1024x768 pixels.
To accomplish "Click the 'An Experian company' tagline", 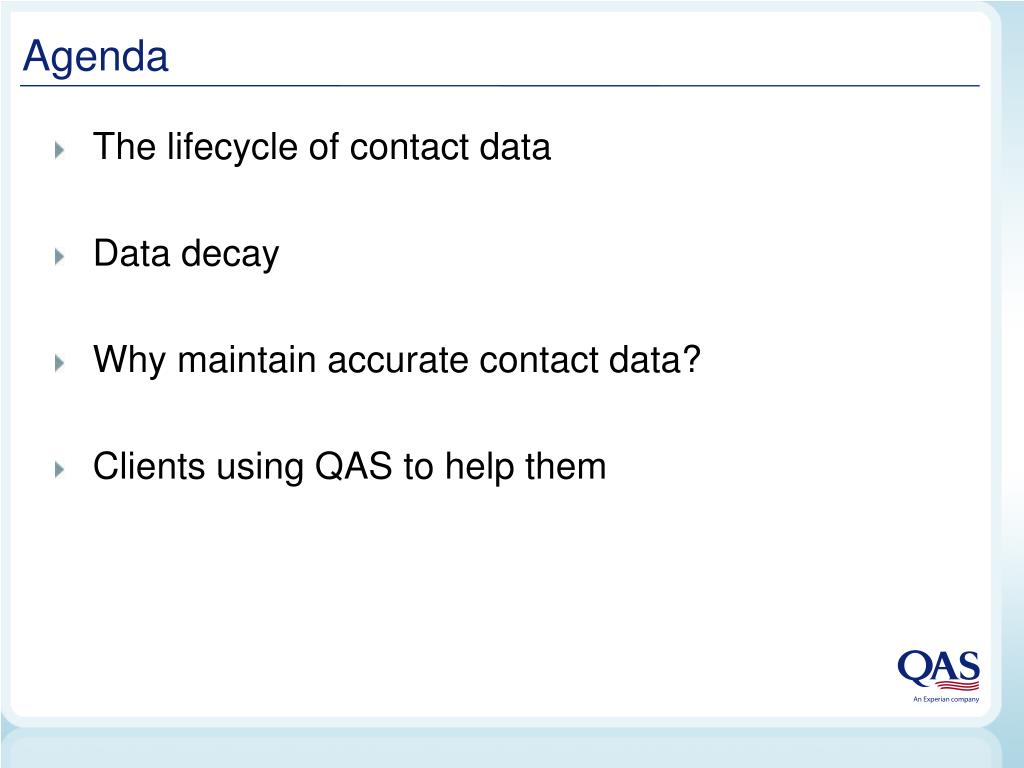I will point(946,699).
